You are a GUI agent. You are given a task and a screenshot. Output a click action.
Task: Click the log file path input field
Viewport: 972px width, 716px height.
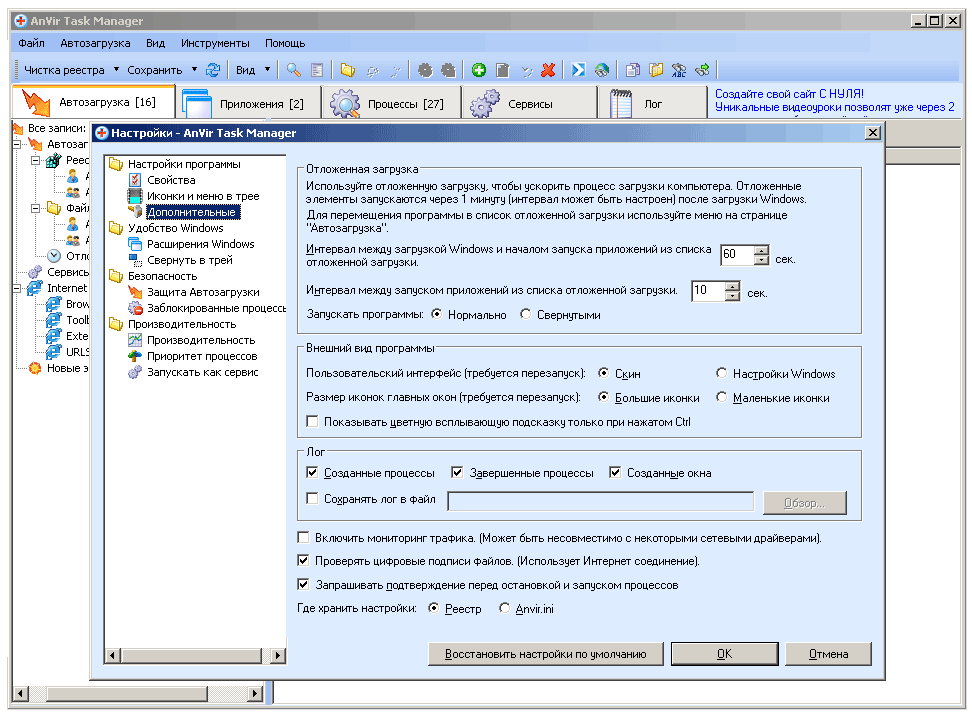[x=600, y=501]
